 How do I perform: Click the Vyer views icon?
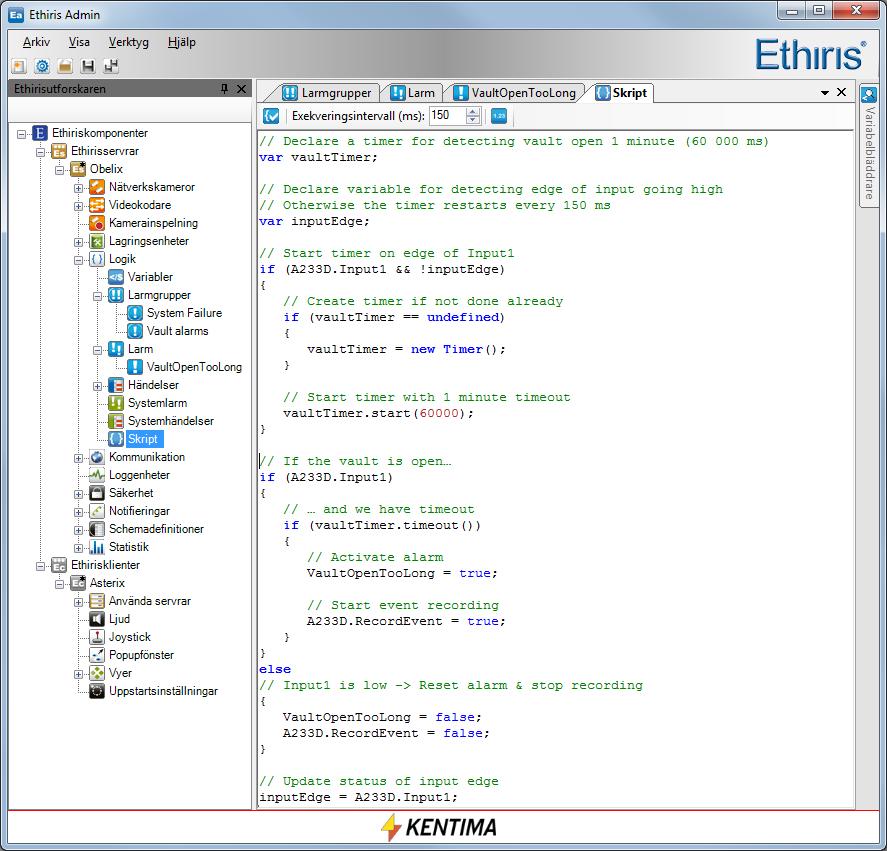pos(97,673)
